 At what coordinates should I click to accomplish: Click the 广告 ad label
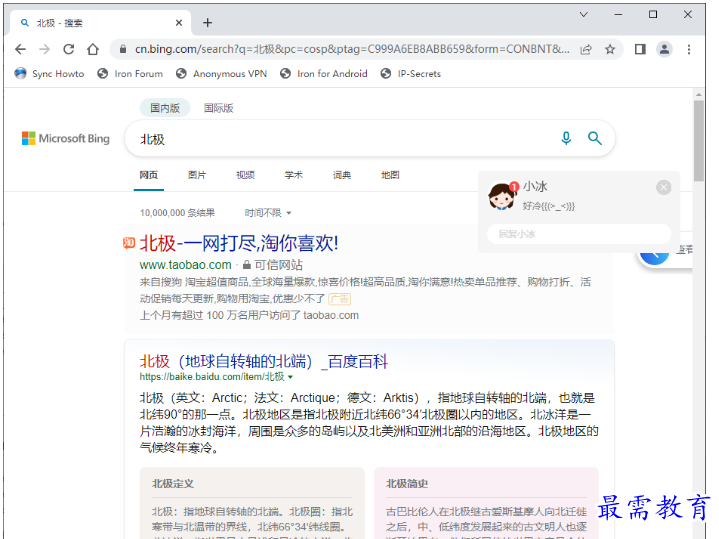click(340, 299)
